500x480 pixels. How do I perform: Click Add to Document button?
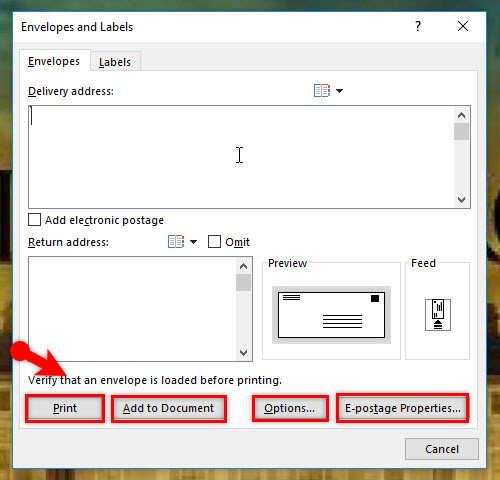[x=169, y=408]
